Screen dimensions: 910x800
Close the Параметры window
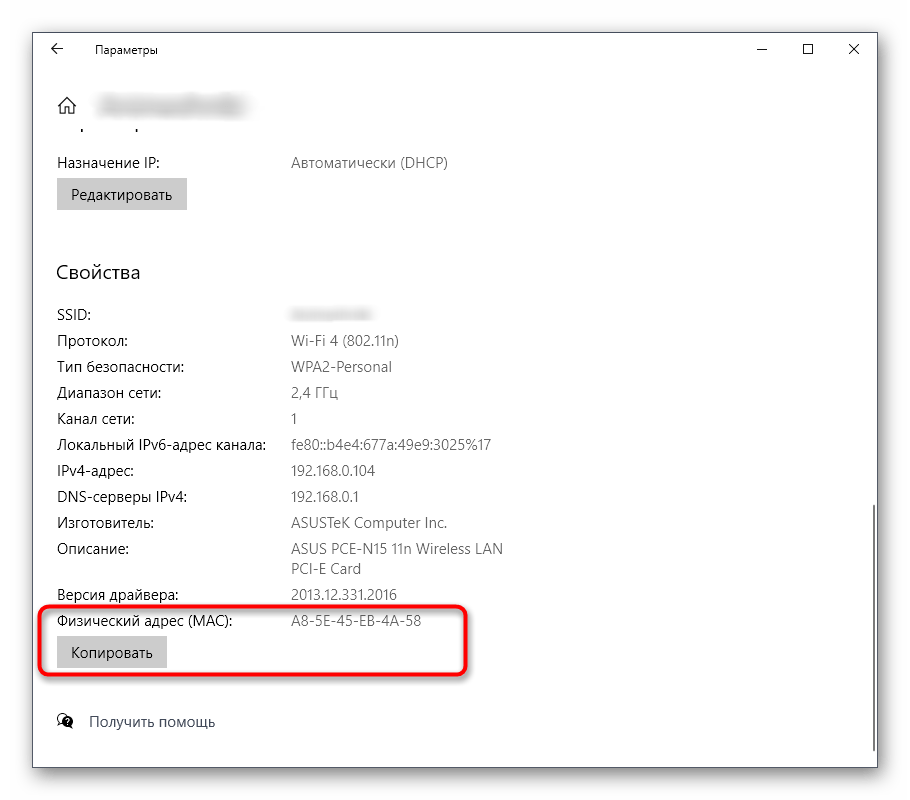[854, 49]
